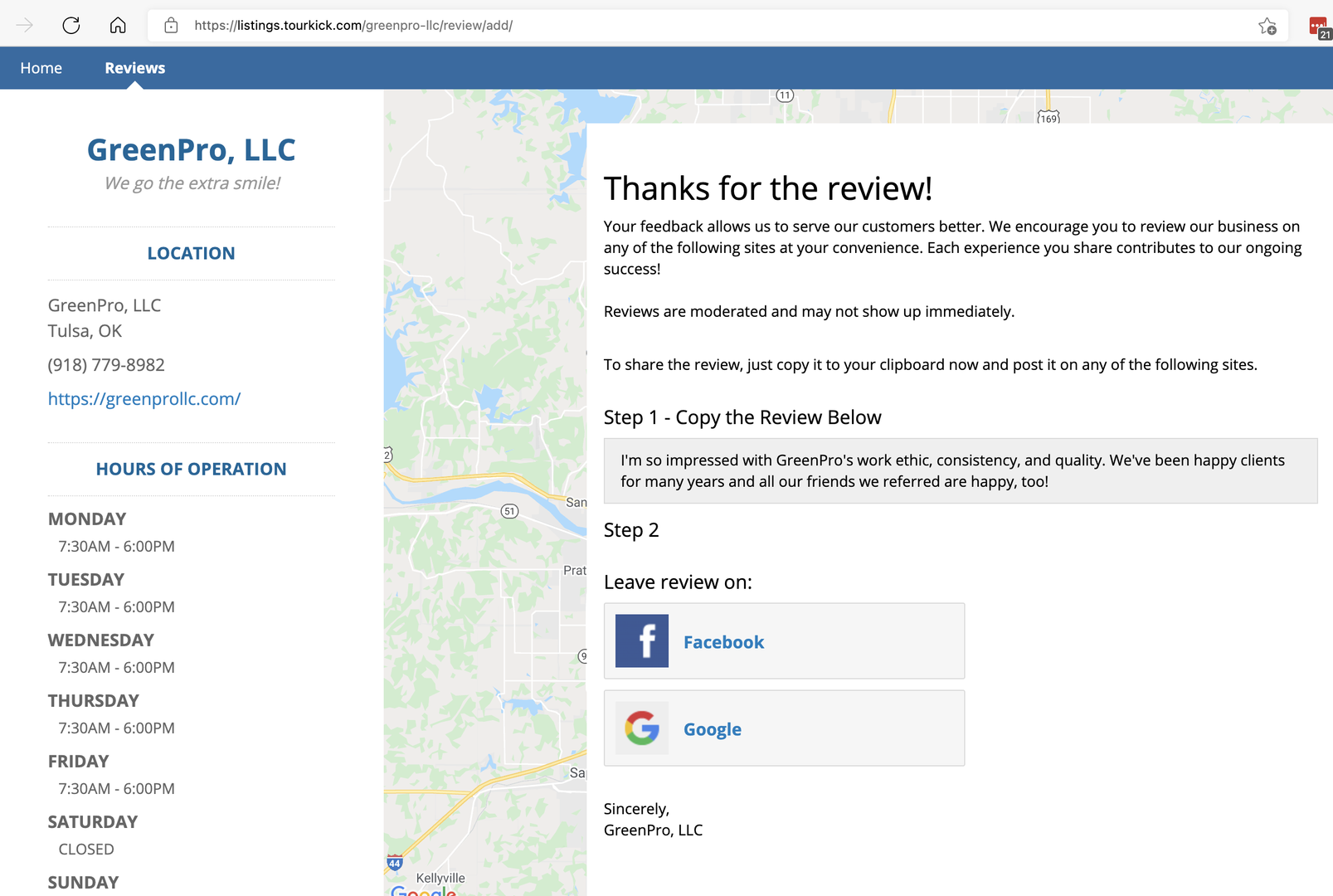Click the map Google logo
This screenshot has width=1333, height=896.
click(x=423, y=891)
